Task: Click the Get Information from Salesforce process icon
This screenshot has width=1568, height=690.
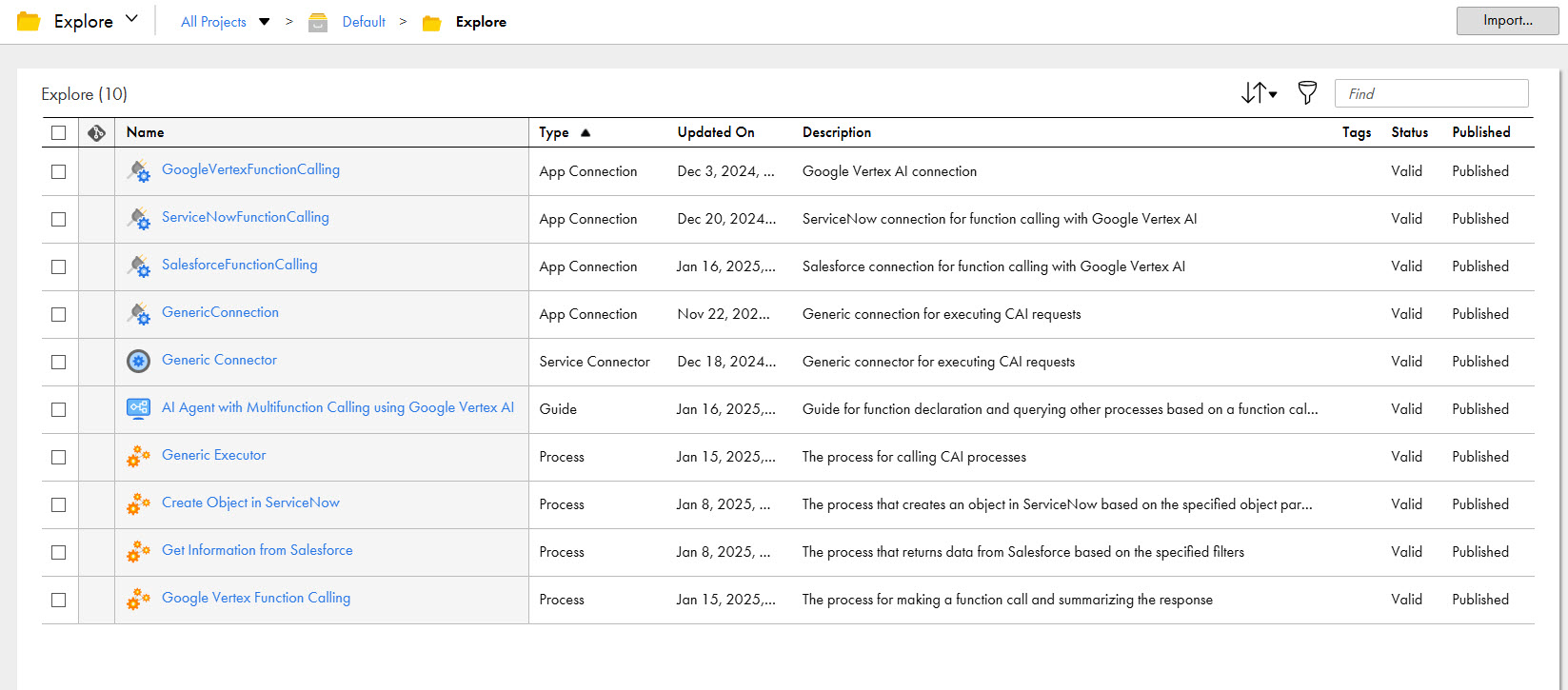Action: (139, 552)
